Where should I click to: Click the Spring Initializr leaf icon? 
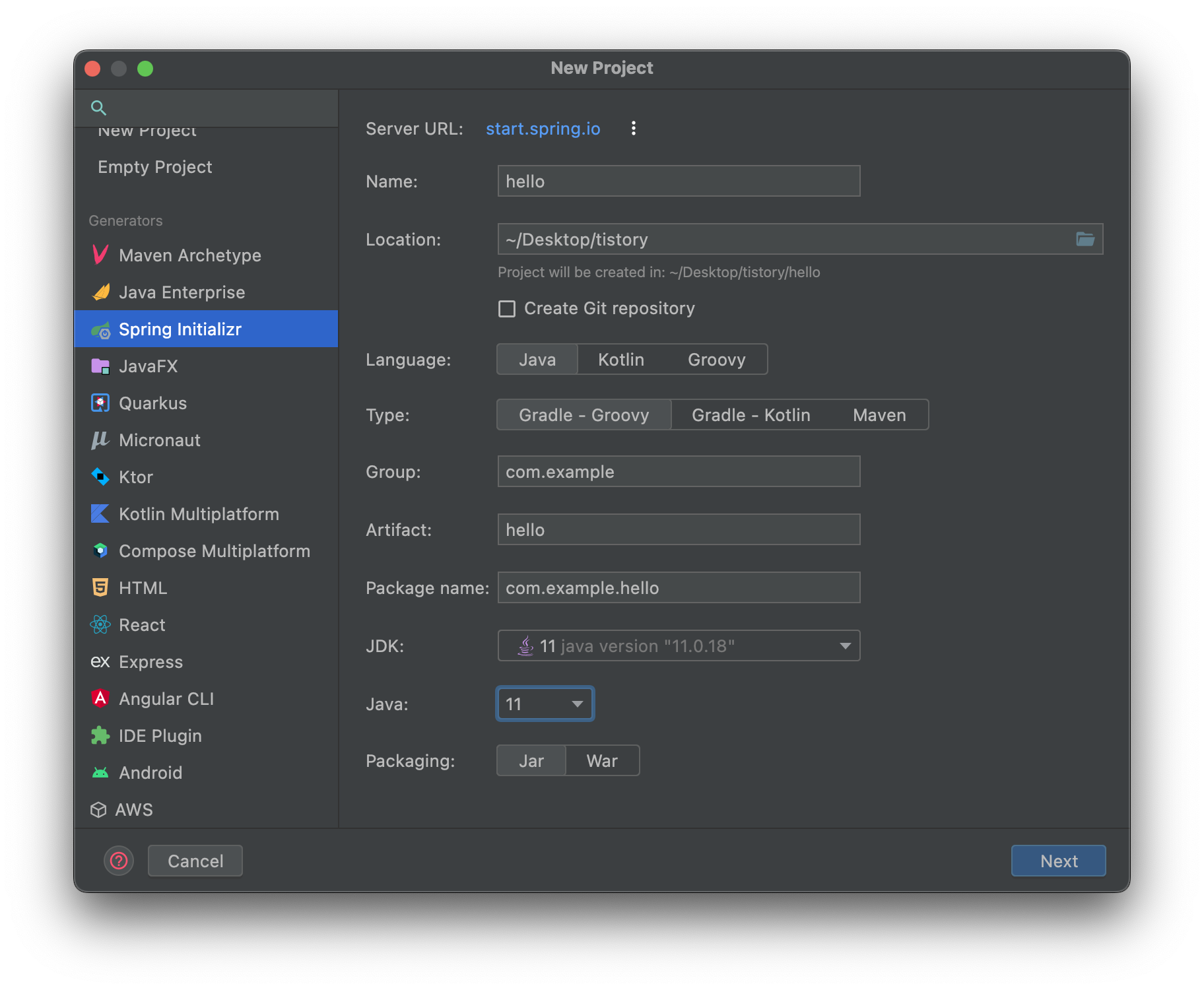[100, 329]
